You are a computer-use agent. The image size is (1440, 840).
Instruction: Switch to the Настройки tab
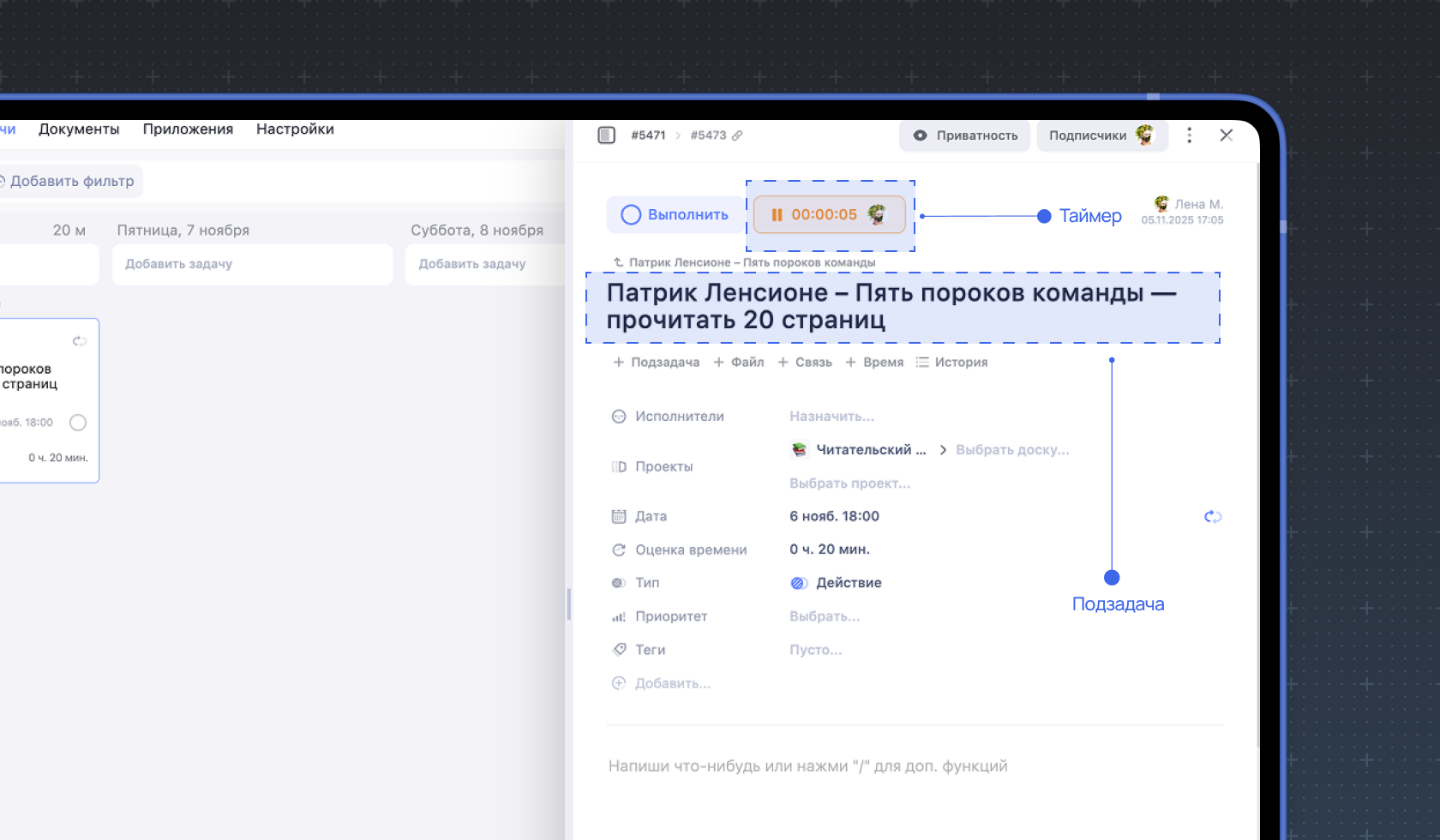click(295, 129)
